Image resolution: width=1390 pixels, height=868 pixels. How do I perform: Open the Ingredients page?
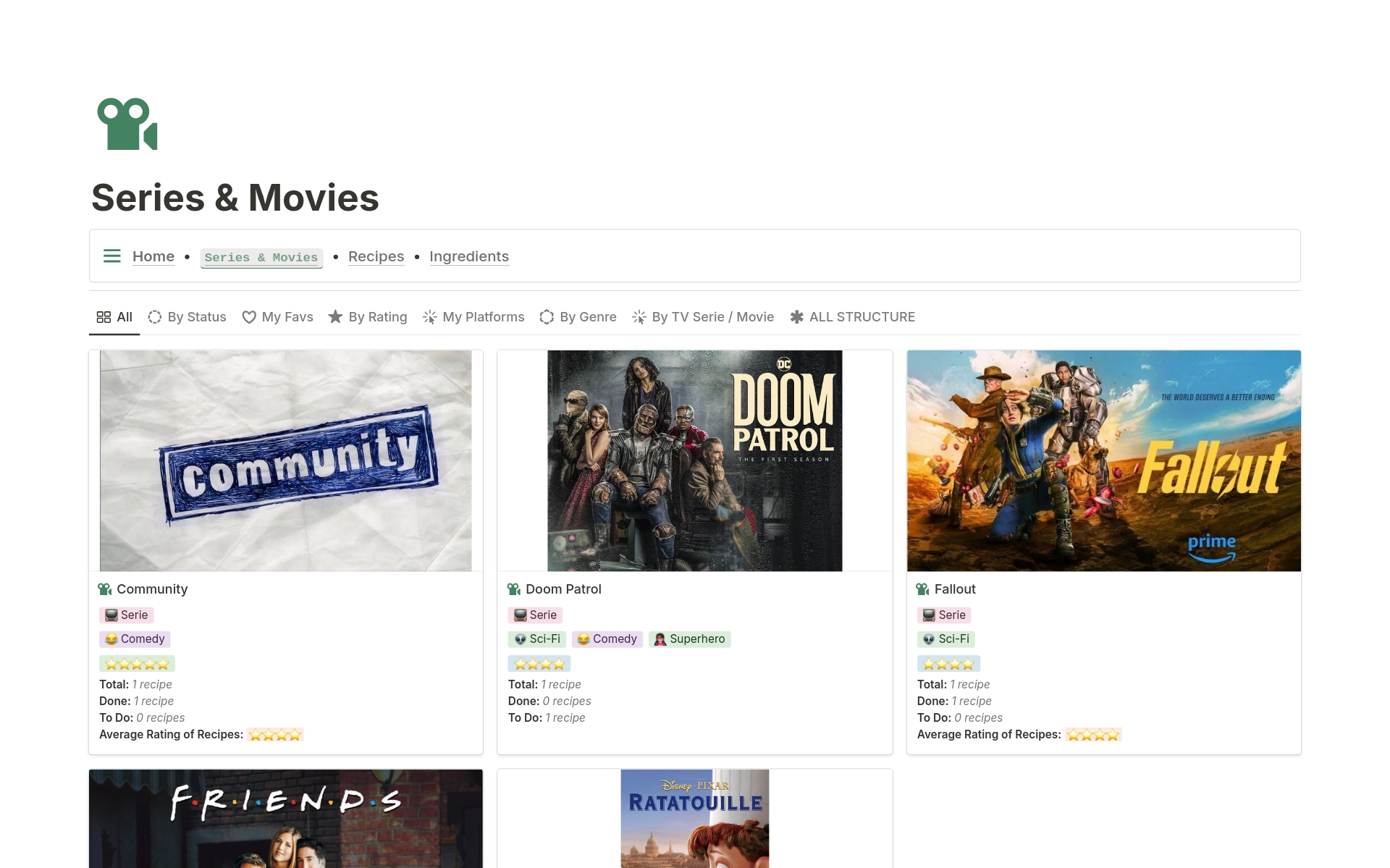tap(469, 256)
